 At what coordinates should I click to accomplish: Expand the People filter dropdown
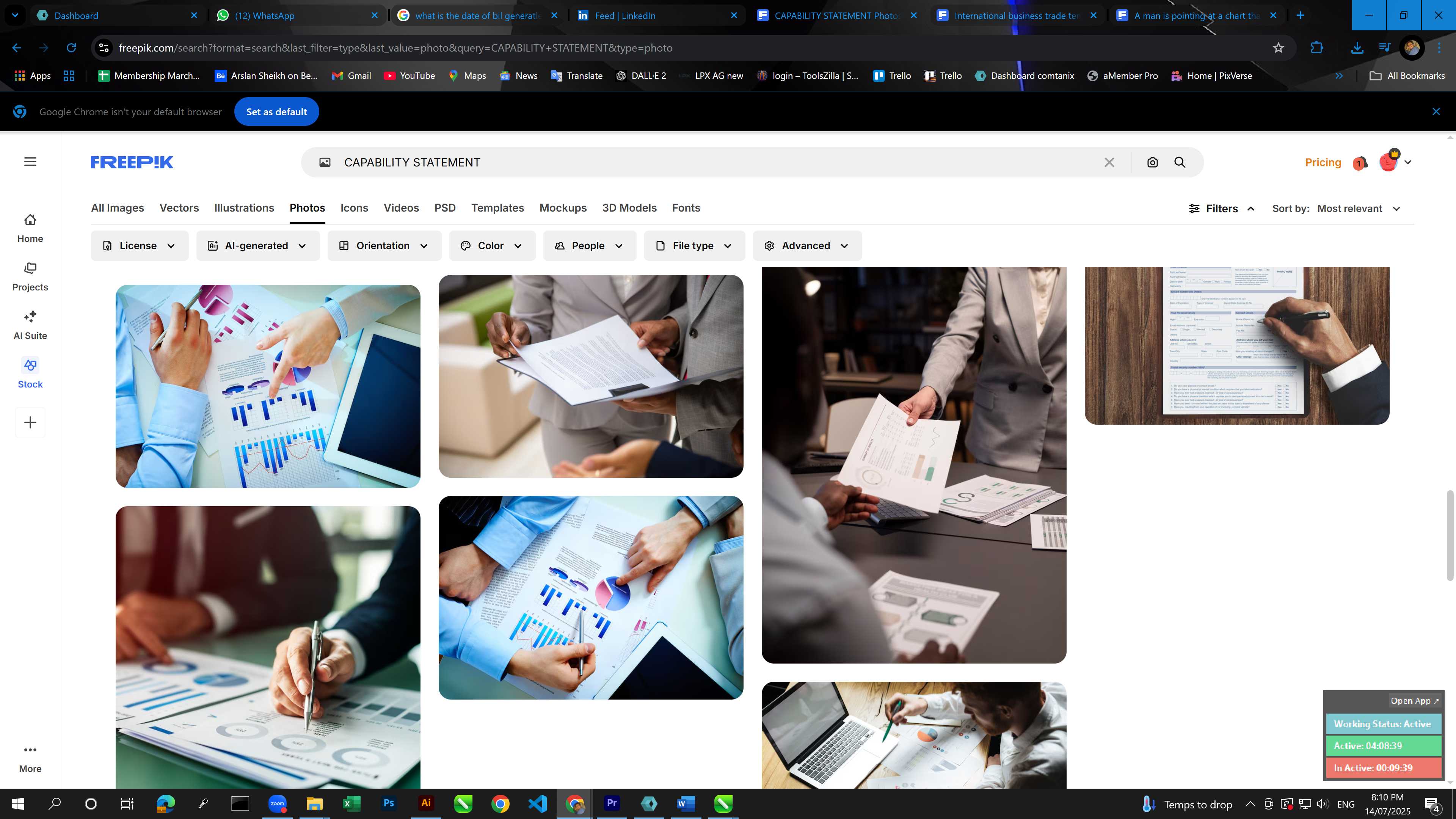click(590, 245)
